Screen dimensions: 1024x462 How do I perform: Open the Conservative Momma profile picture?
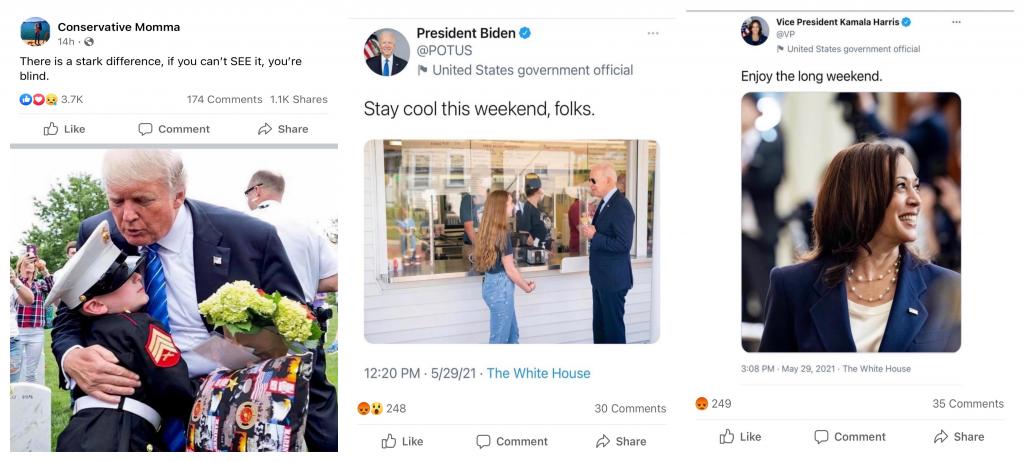pos(35,32)
